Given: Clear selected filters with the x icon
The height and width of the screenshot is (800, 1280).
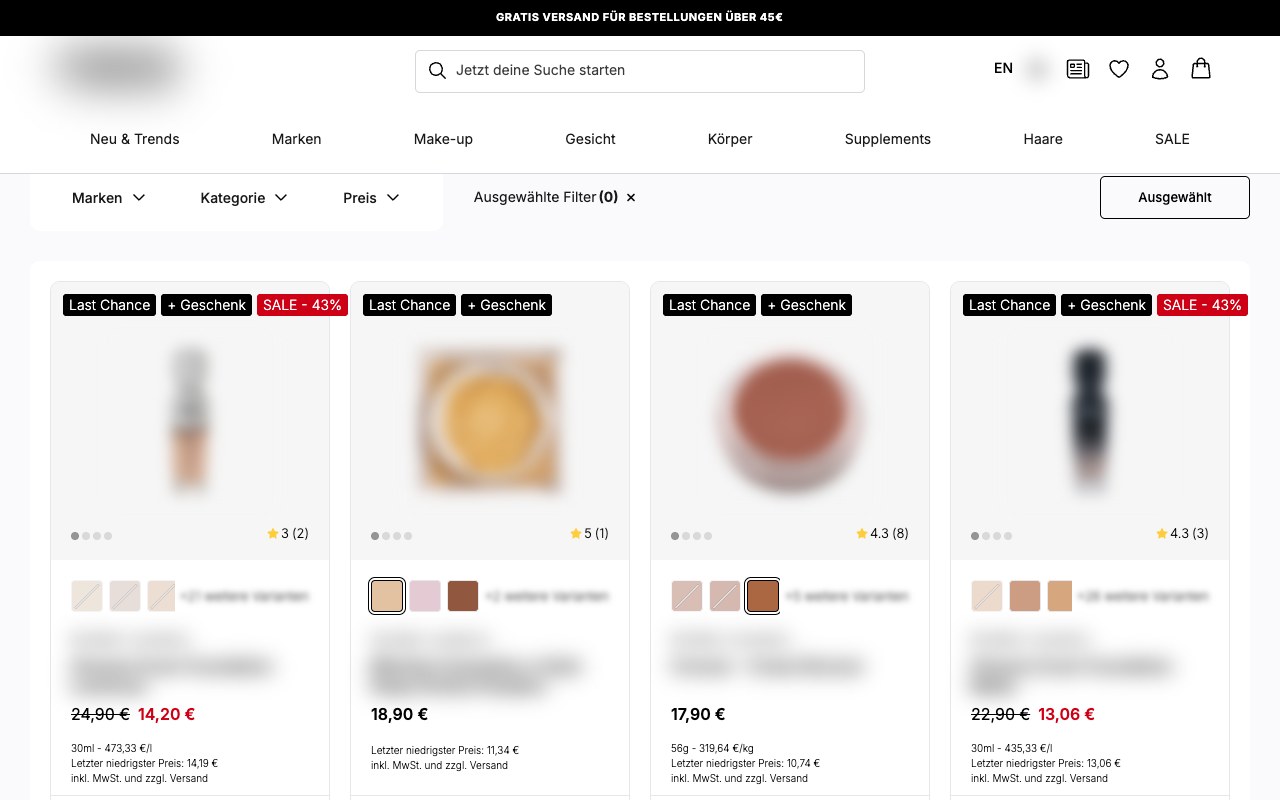Looking at the screenshot, I should (x=631, y=198).
